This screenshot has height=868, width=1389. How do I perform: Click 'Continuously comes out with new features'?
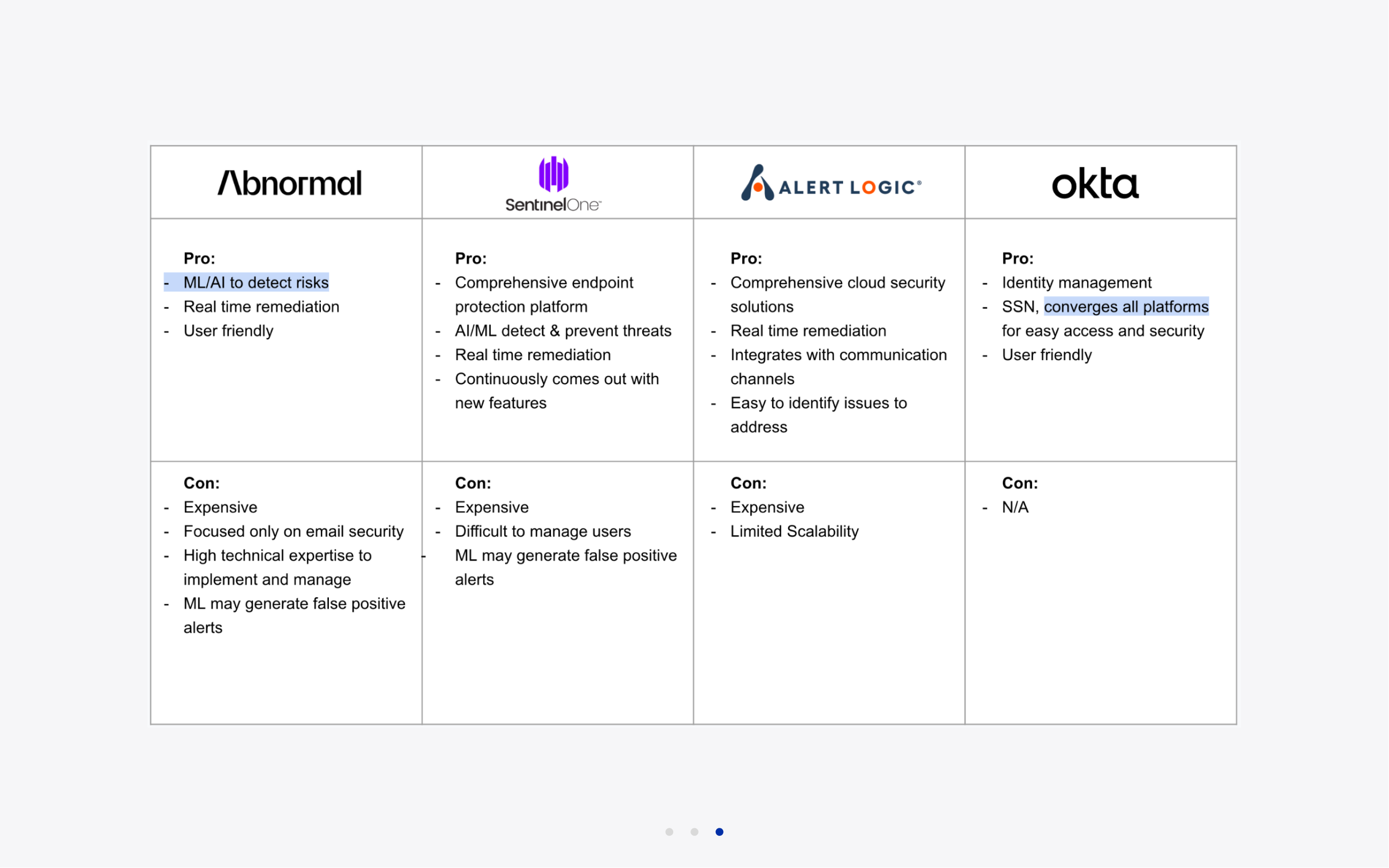coord(556,379)
